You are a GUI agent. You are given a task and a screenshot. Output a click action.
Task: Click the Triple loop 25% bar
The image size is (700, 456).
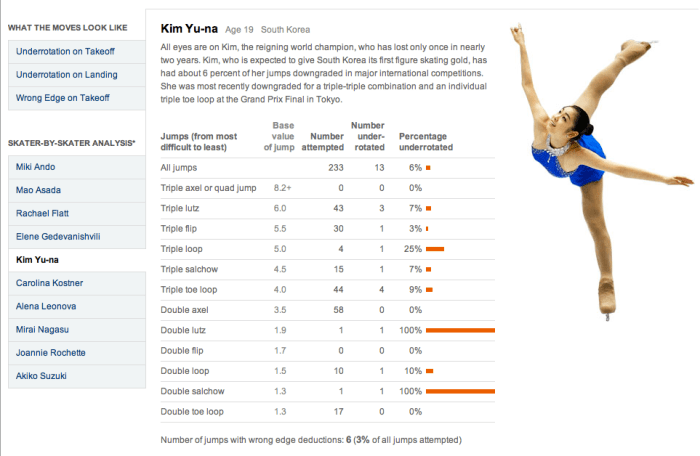435,248
